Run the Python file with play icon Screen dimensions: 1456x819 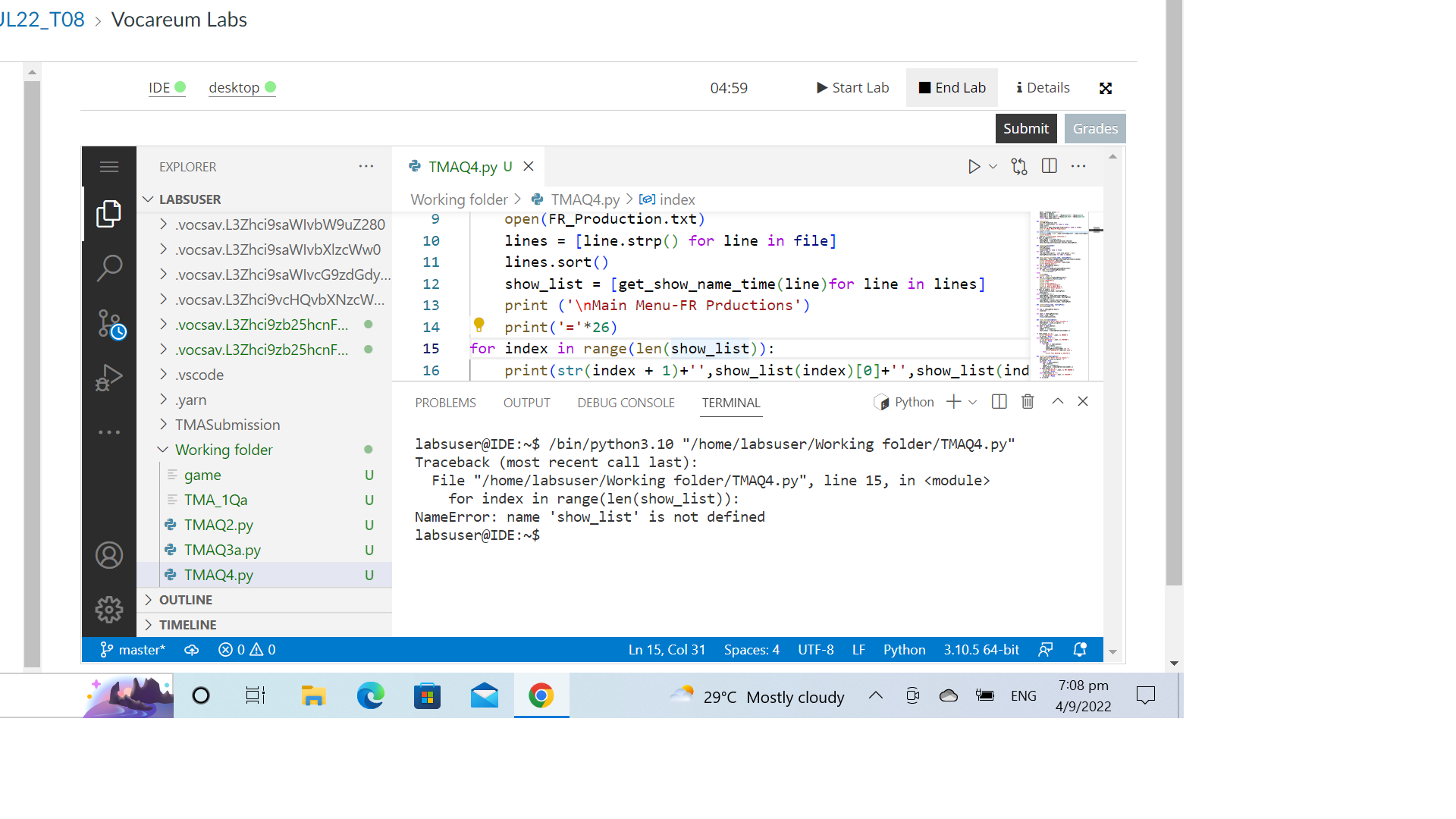coord(974,167)
